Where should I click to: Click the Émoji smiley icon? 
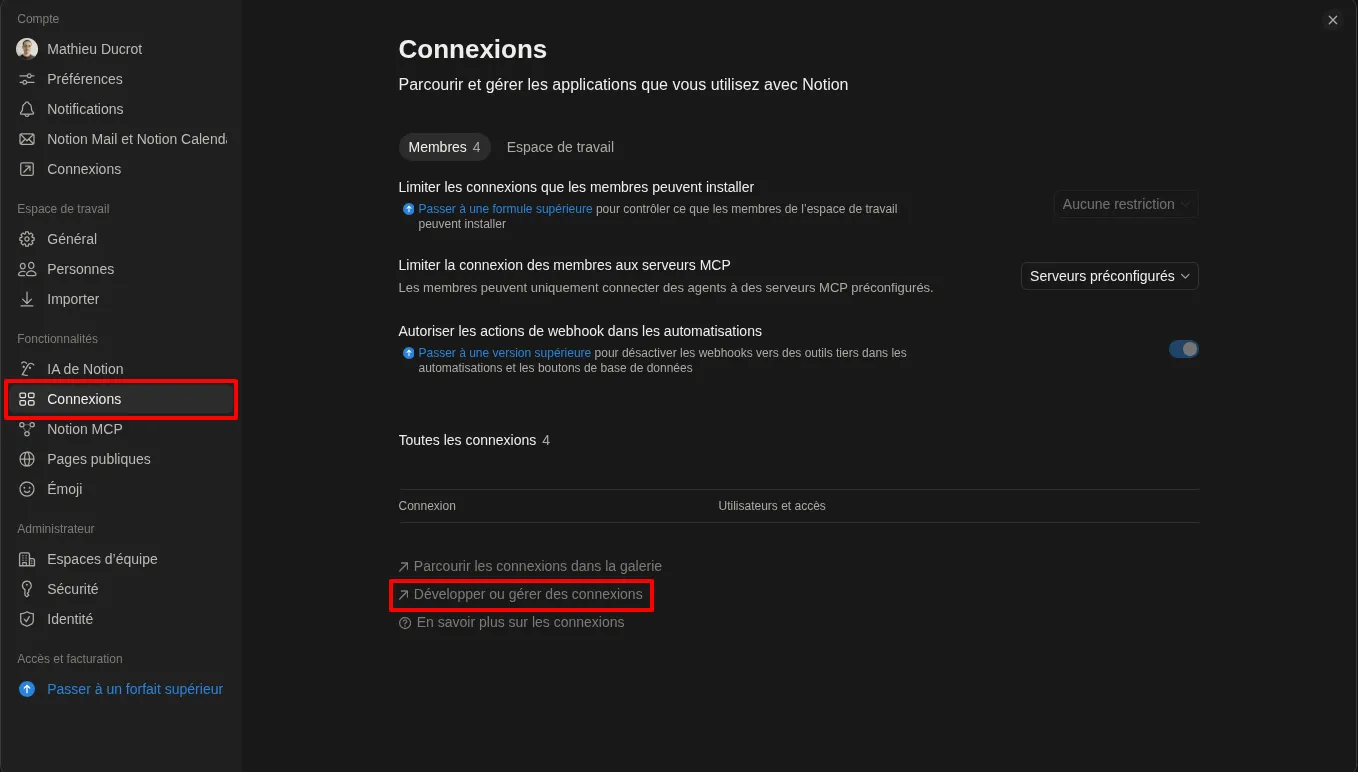[x=27, y=489]
